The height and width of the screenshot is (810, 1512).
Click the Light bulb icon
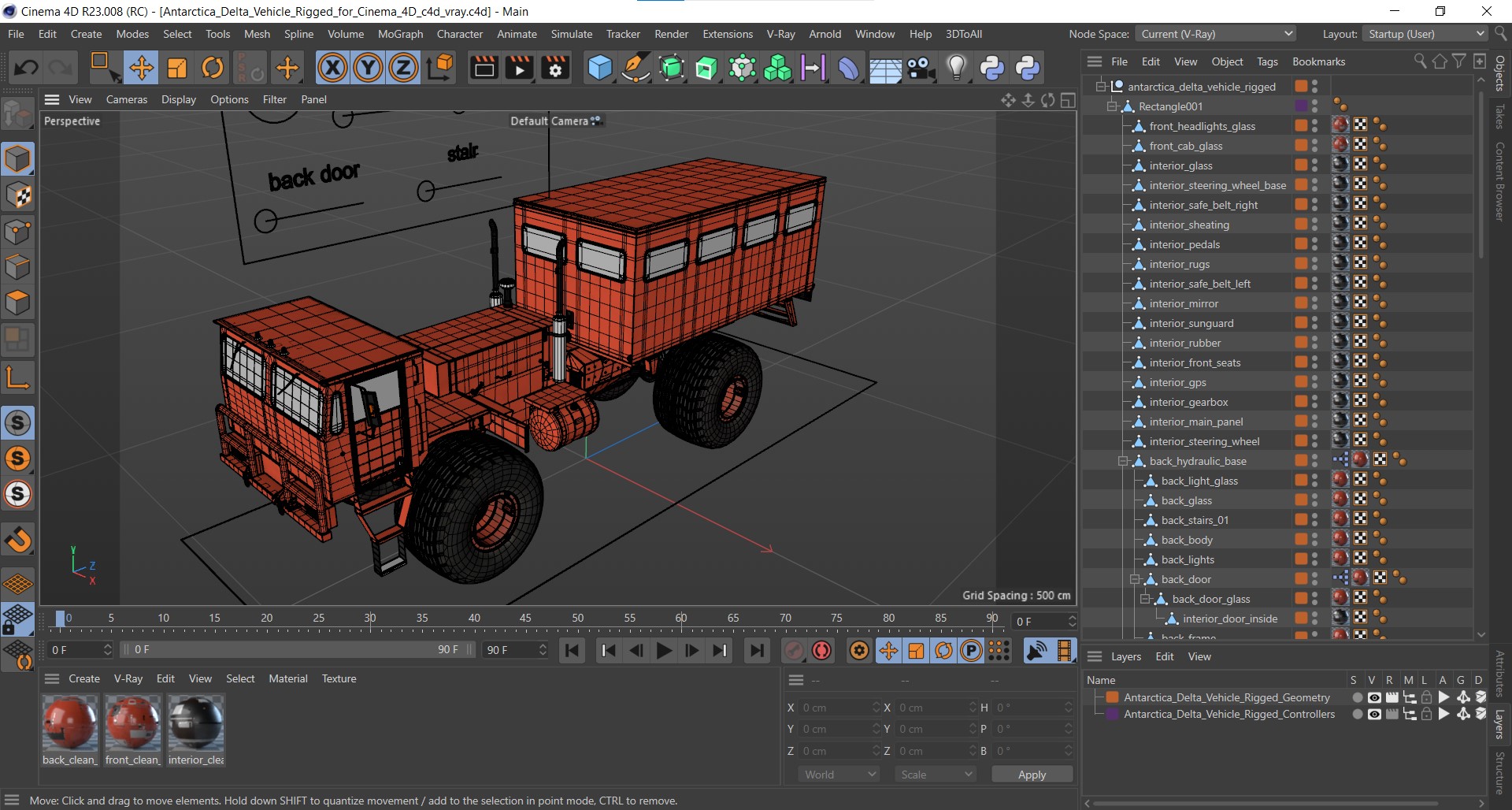[956, 68]
